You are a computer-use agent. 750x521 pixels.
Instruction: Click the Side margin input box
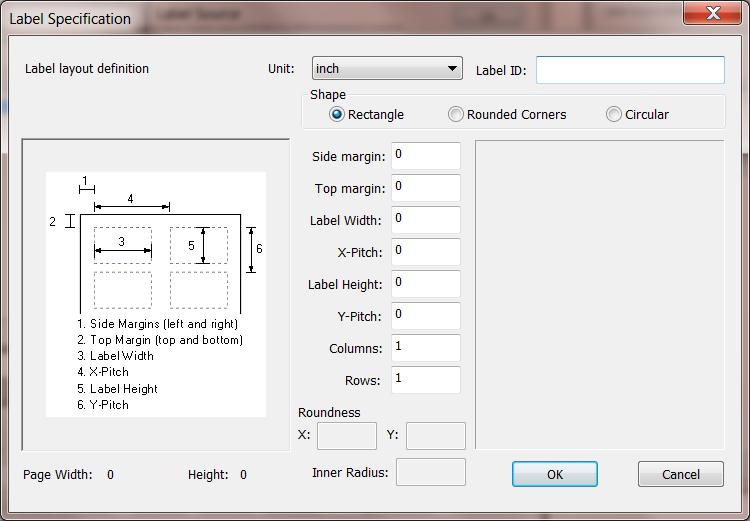(x=426, y=155)
